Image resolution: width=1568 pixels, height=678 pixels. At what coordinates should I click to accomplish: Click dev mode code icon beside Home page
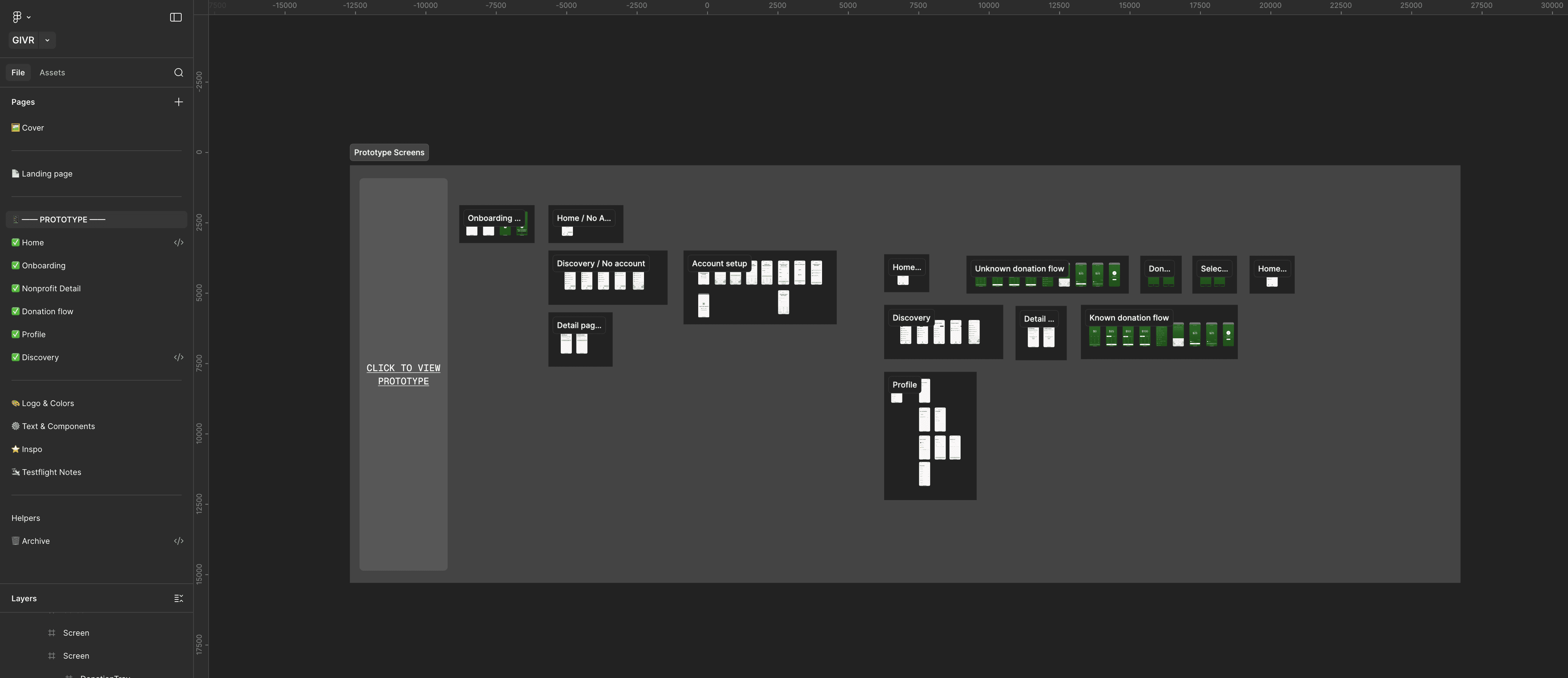[178, 243]
